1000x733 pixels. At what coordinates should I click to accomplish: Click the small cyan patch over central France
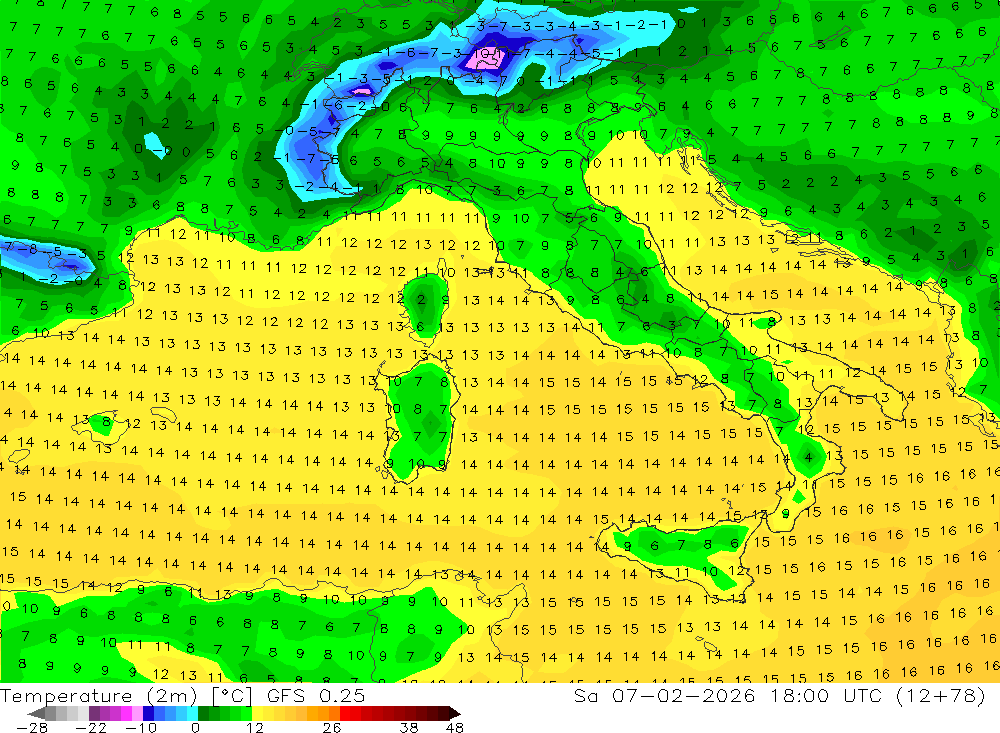coord(154,145)
